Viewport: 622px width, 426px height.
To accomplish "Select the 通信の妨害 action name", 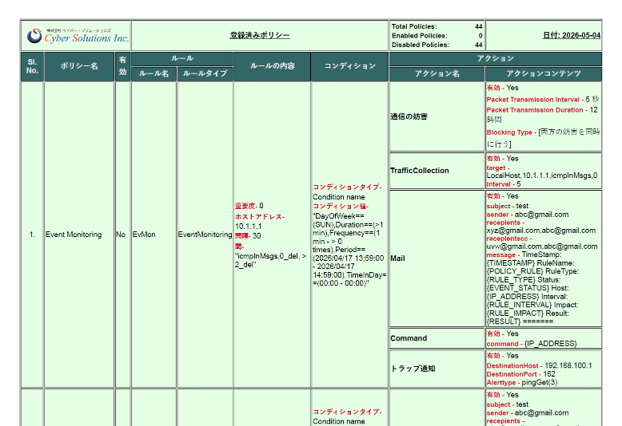I will tap(409, 117).
